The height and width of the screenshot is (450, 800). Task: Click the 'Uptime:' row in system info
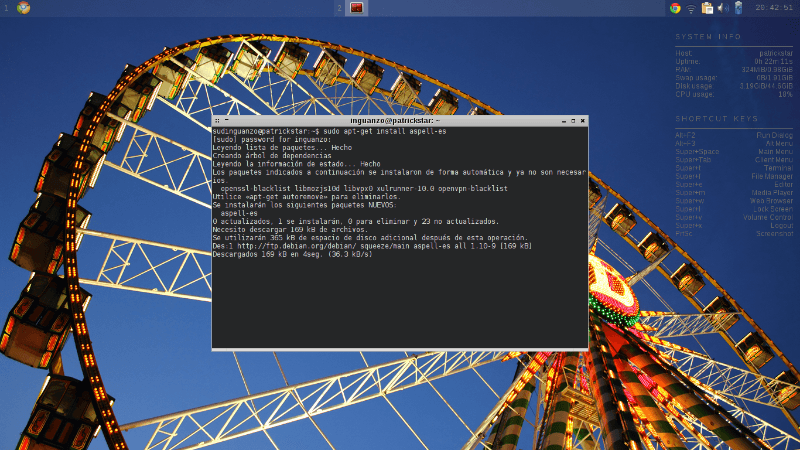[x=734, y=61]
